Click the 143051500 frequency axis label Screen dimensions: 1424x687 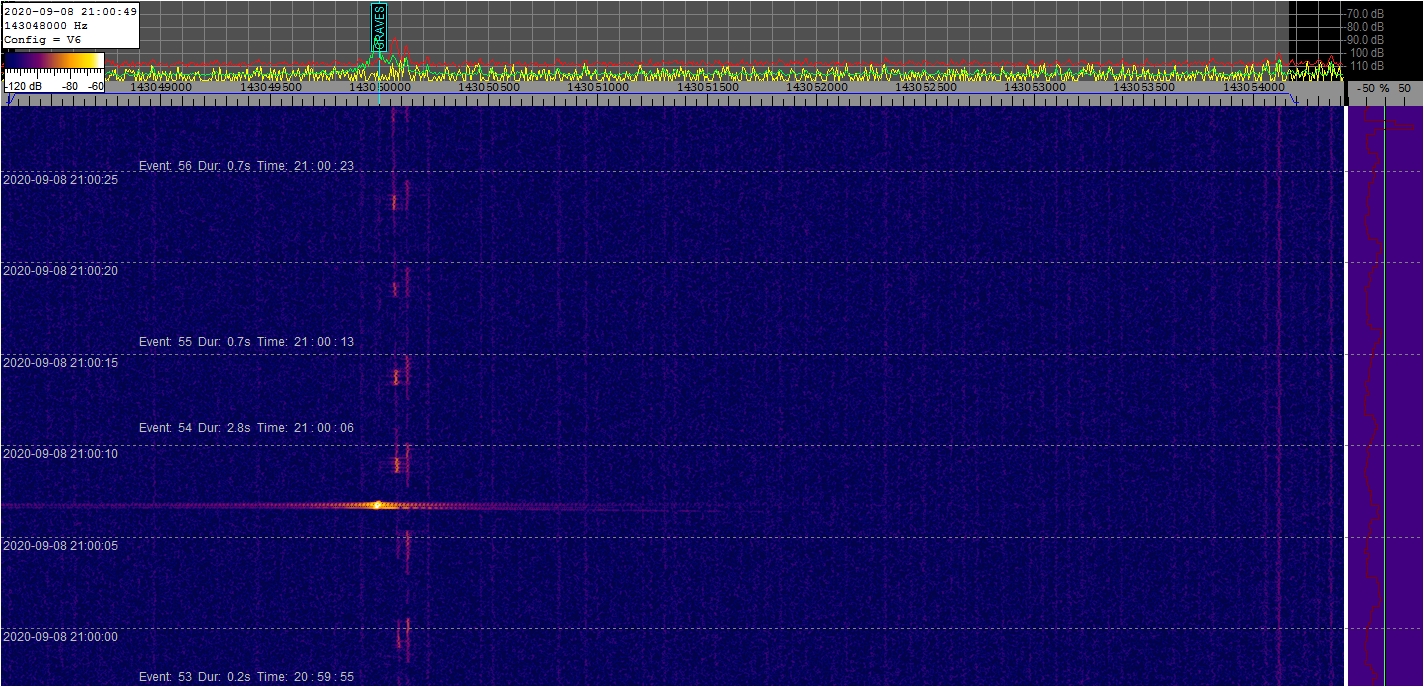(708, 88)
